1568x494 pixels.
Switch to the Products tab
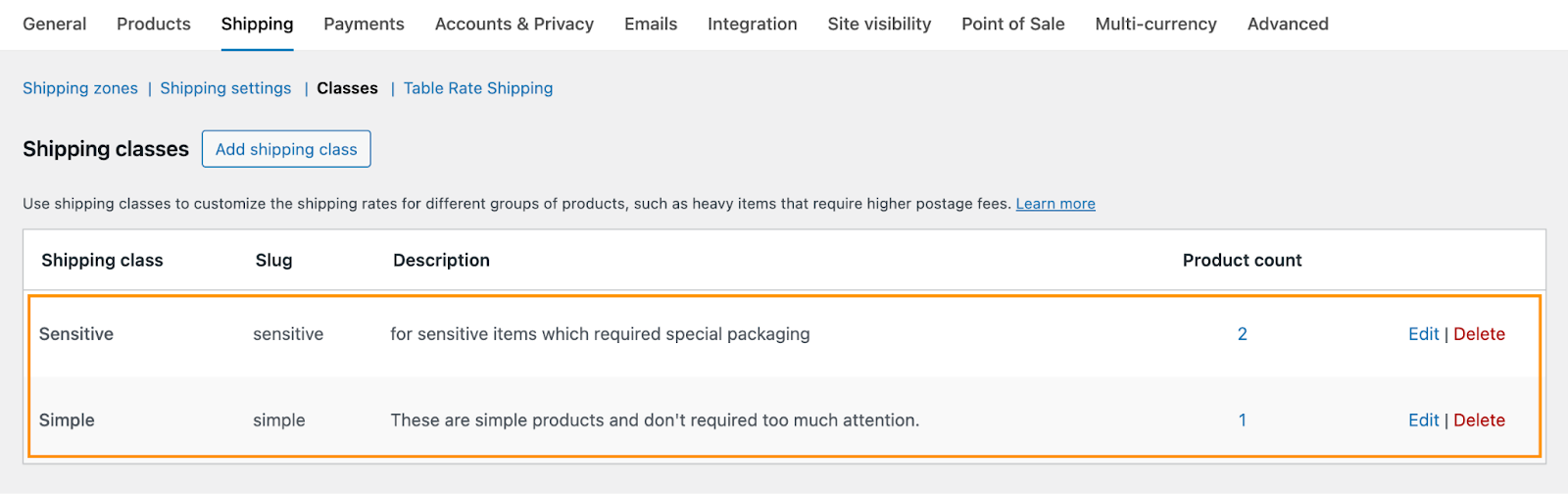154,25
